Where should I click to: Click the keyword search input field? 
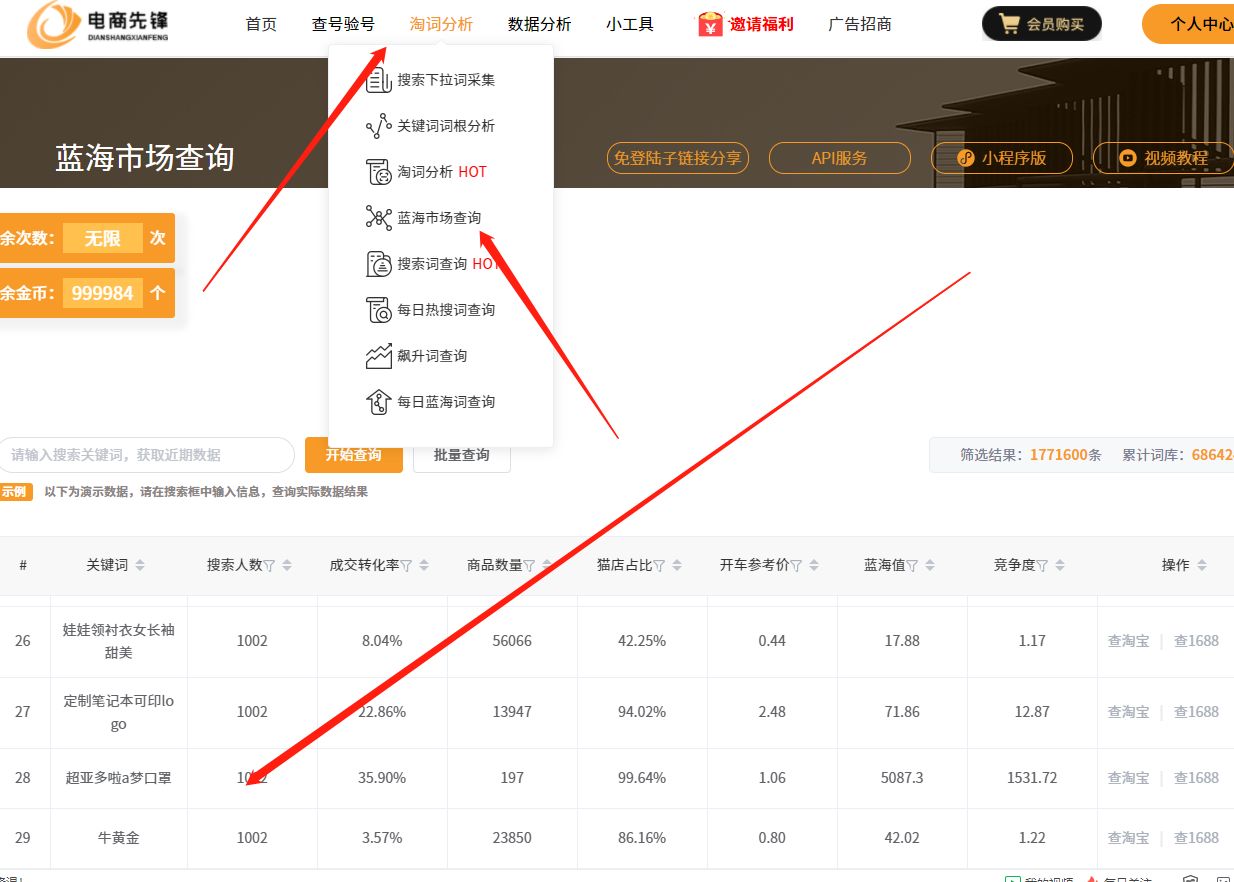click(x=145, y=455)
